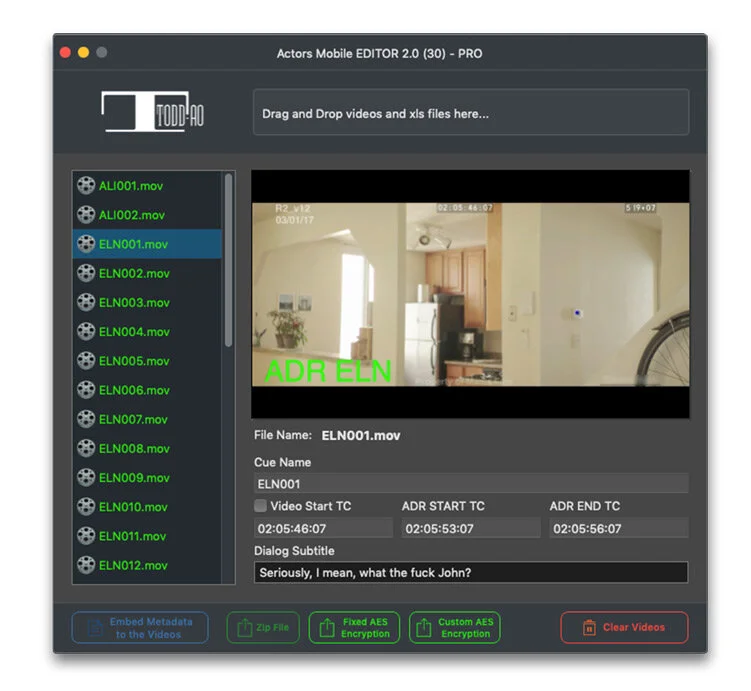
Task: Select ALI002.mov in the file list
Action: (x=147, y=215)
